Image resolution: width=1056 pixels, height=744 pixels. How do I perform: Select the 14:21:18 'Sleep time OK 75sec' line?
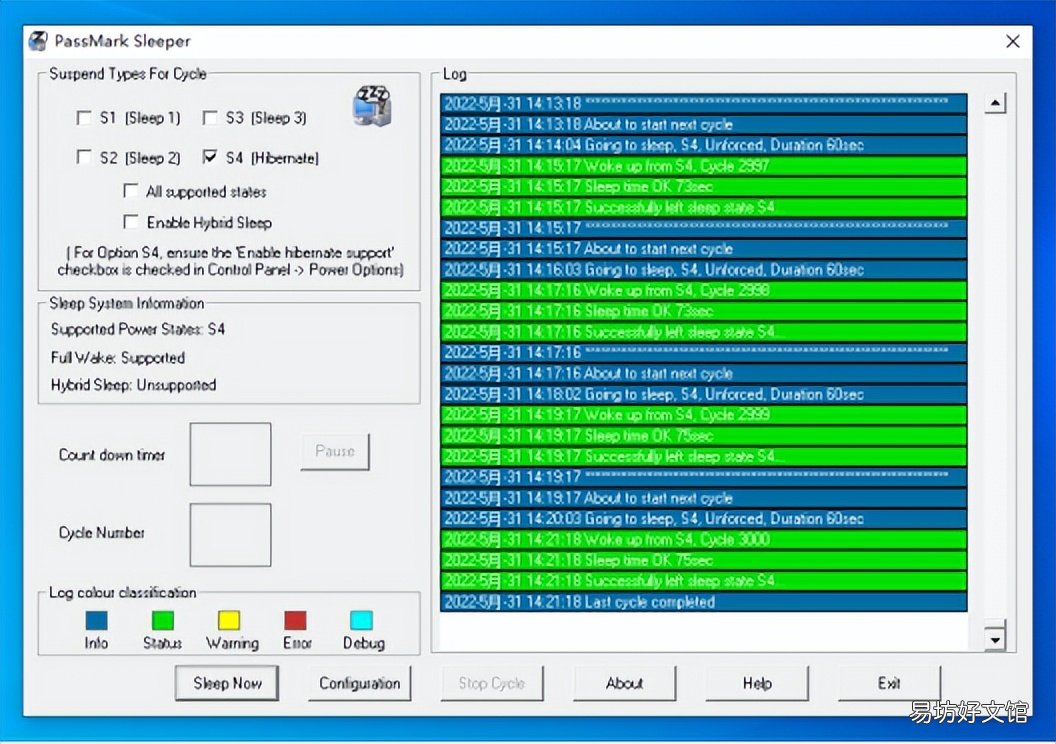point(704,560)
